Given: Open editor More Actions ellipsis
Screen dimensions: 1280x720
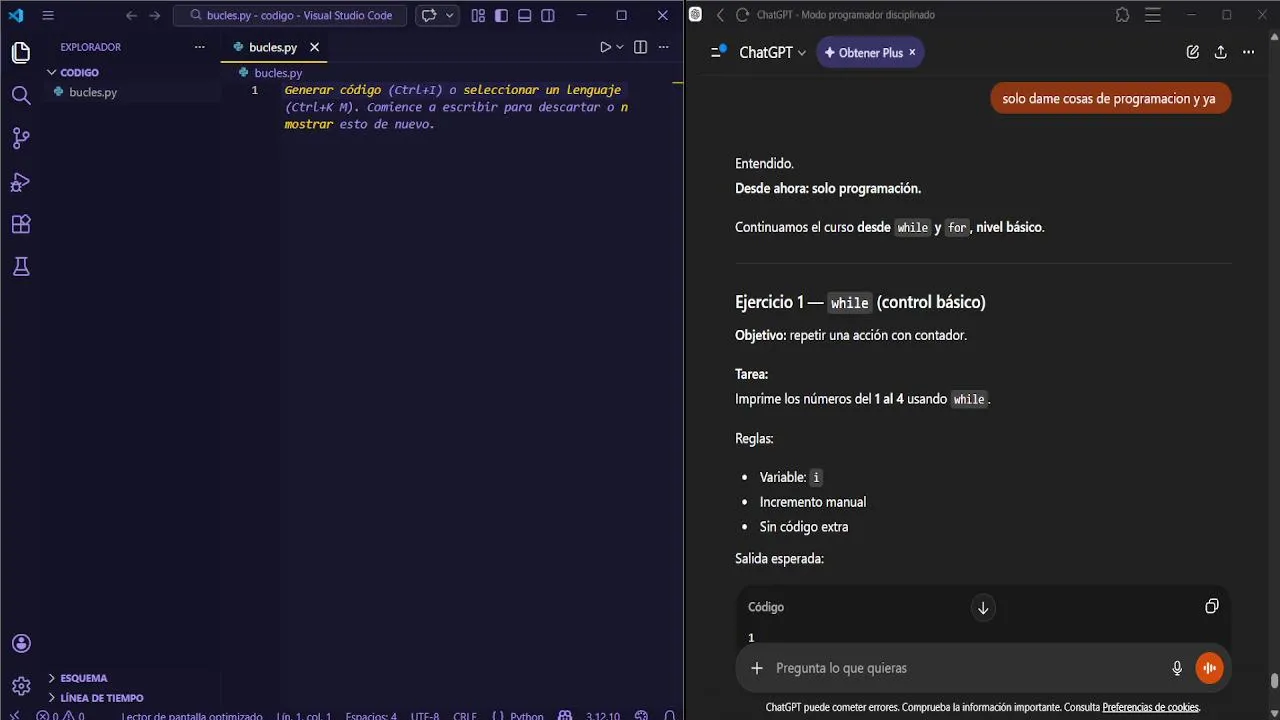Looking at the screenshot, I should click(663, 47).
